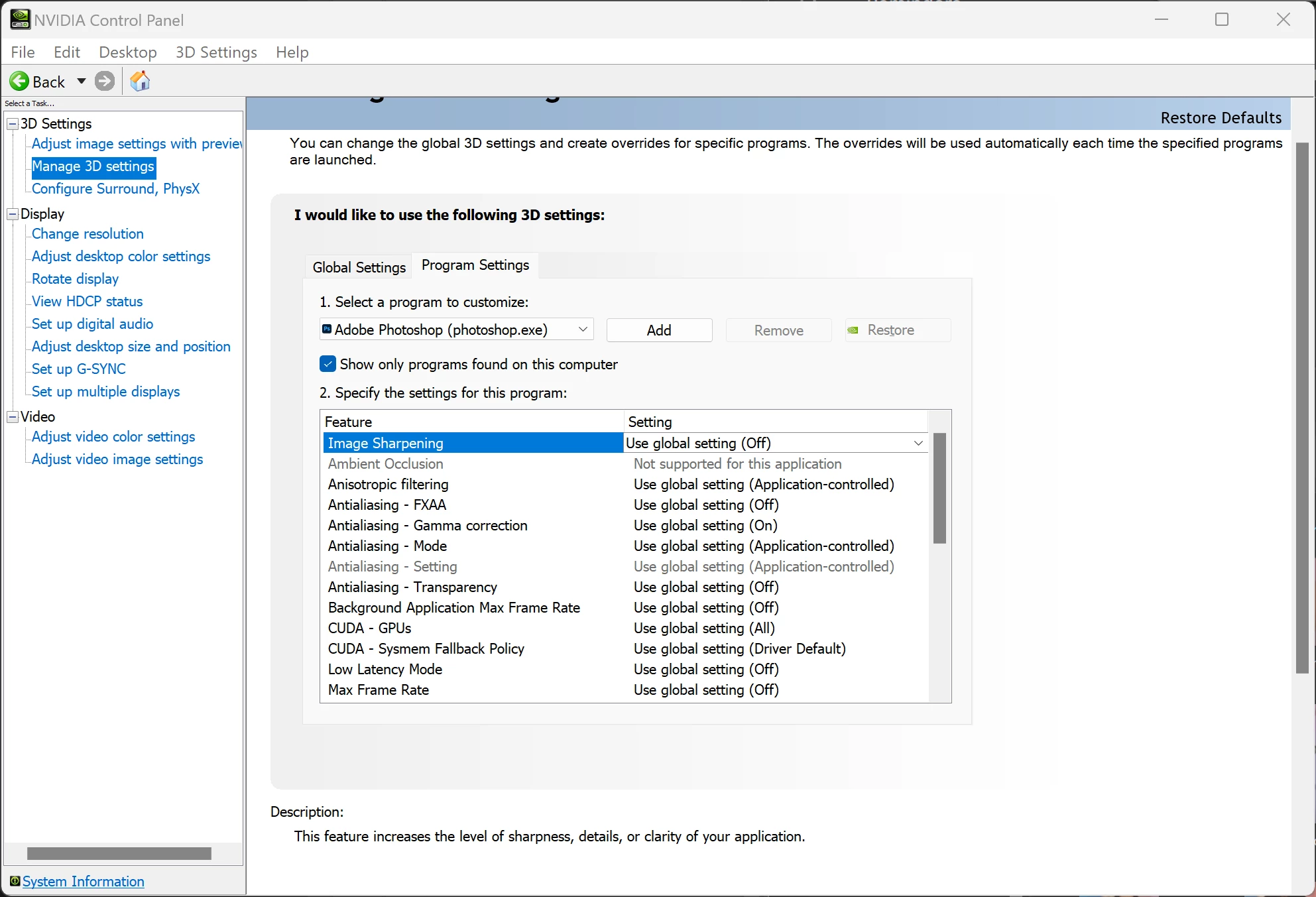The height and width of the screenshot is (897, 1316).
Task: Switch to the Global Settings tab
Action: tap(359, 267)
